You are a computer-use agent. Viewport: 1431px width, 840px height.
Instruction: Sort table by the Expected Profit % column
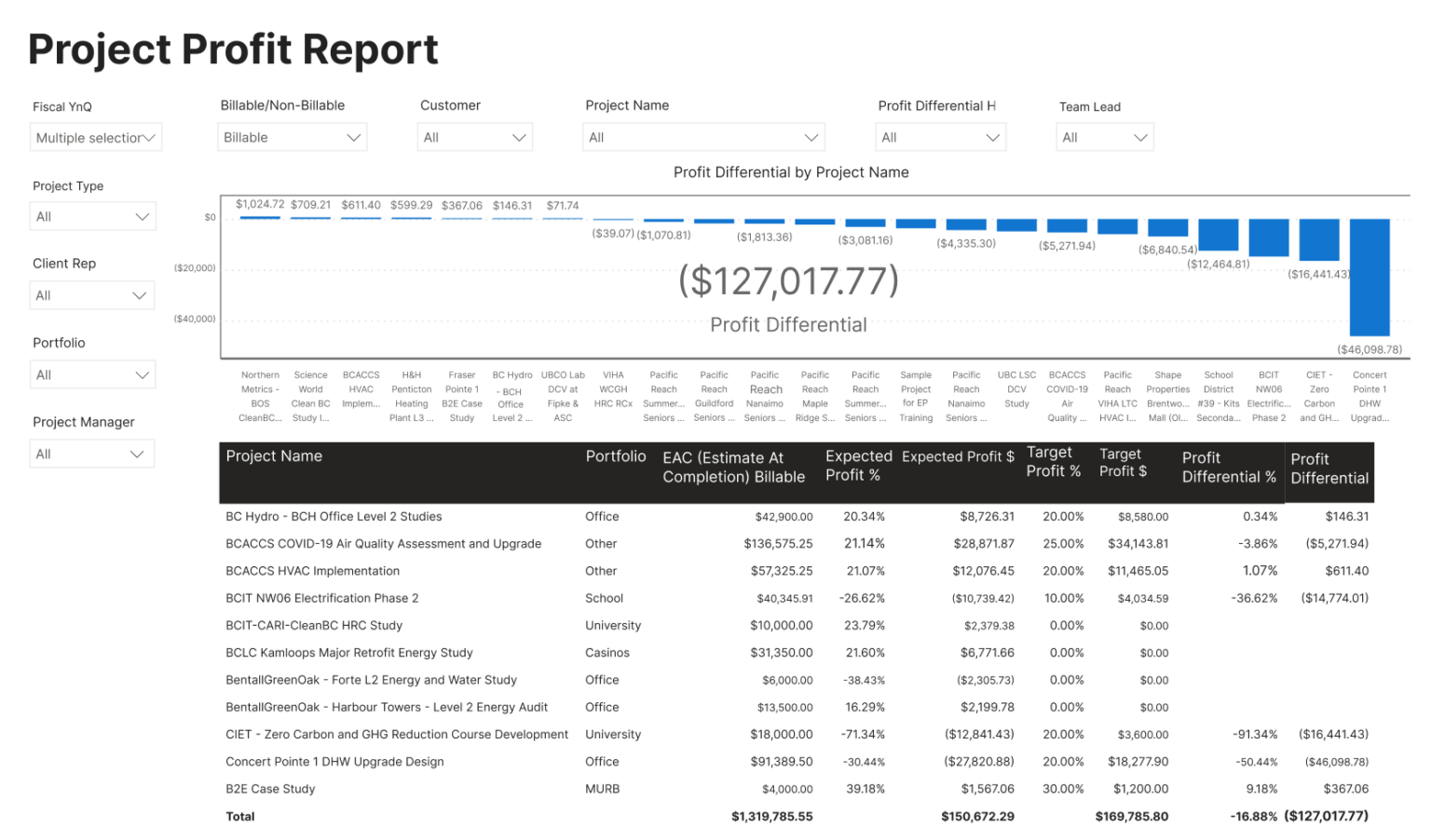point(857,466)
